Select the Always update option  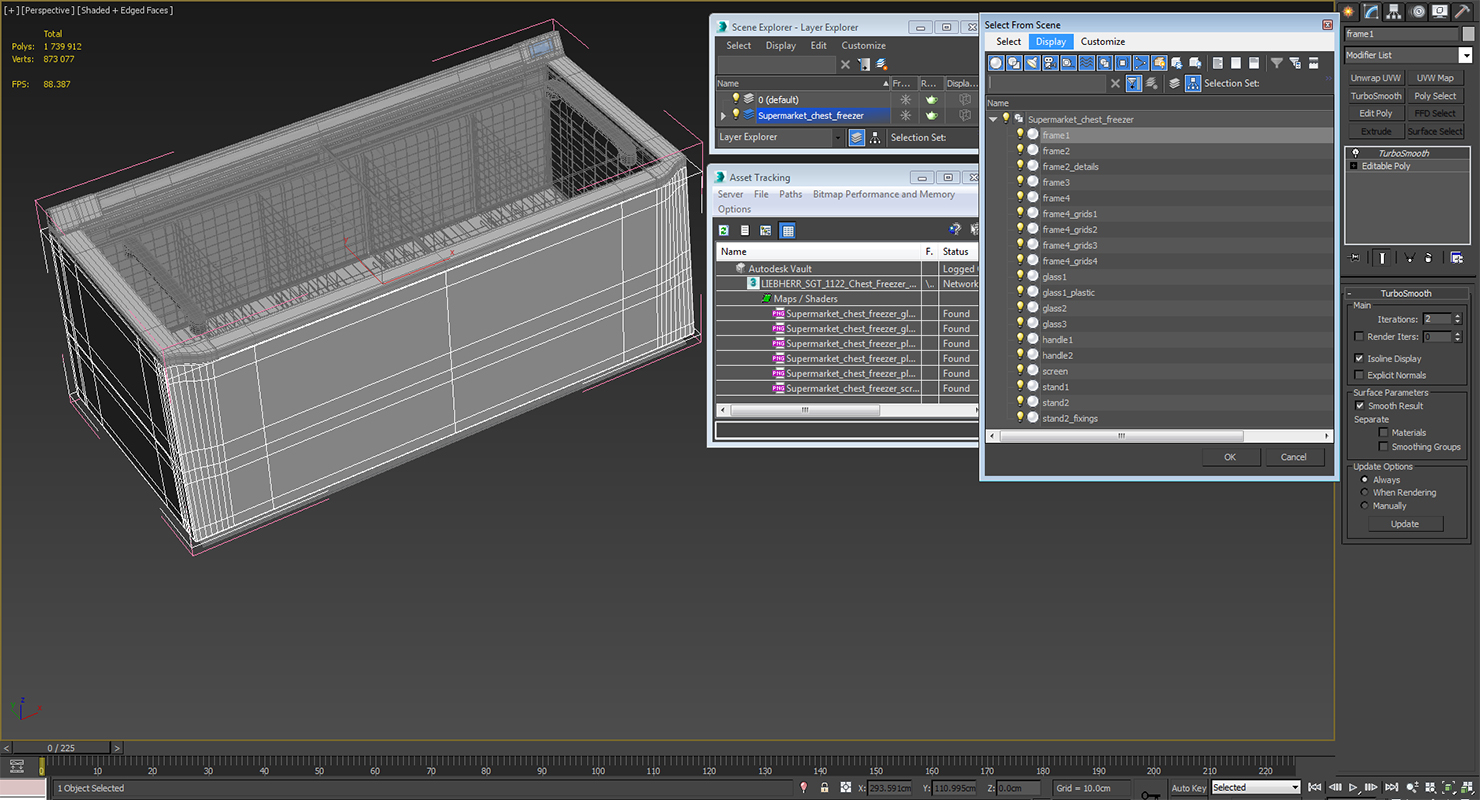tap(1365, 480)
